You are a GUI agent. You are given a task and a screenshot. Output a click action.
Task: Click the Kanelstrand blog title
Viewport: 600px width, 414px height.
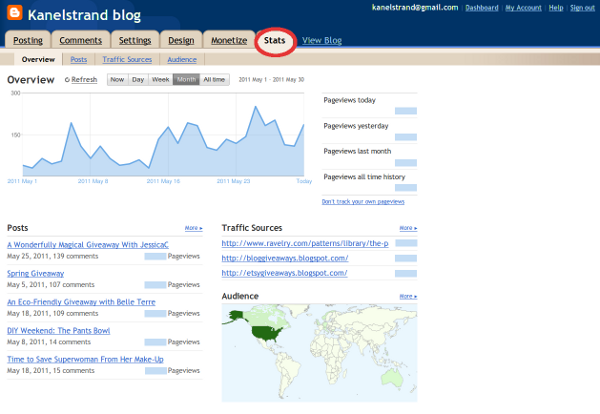[84, 15]
